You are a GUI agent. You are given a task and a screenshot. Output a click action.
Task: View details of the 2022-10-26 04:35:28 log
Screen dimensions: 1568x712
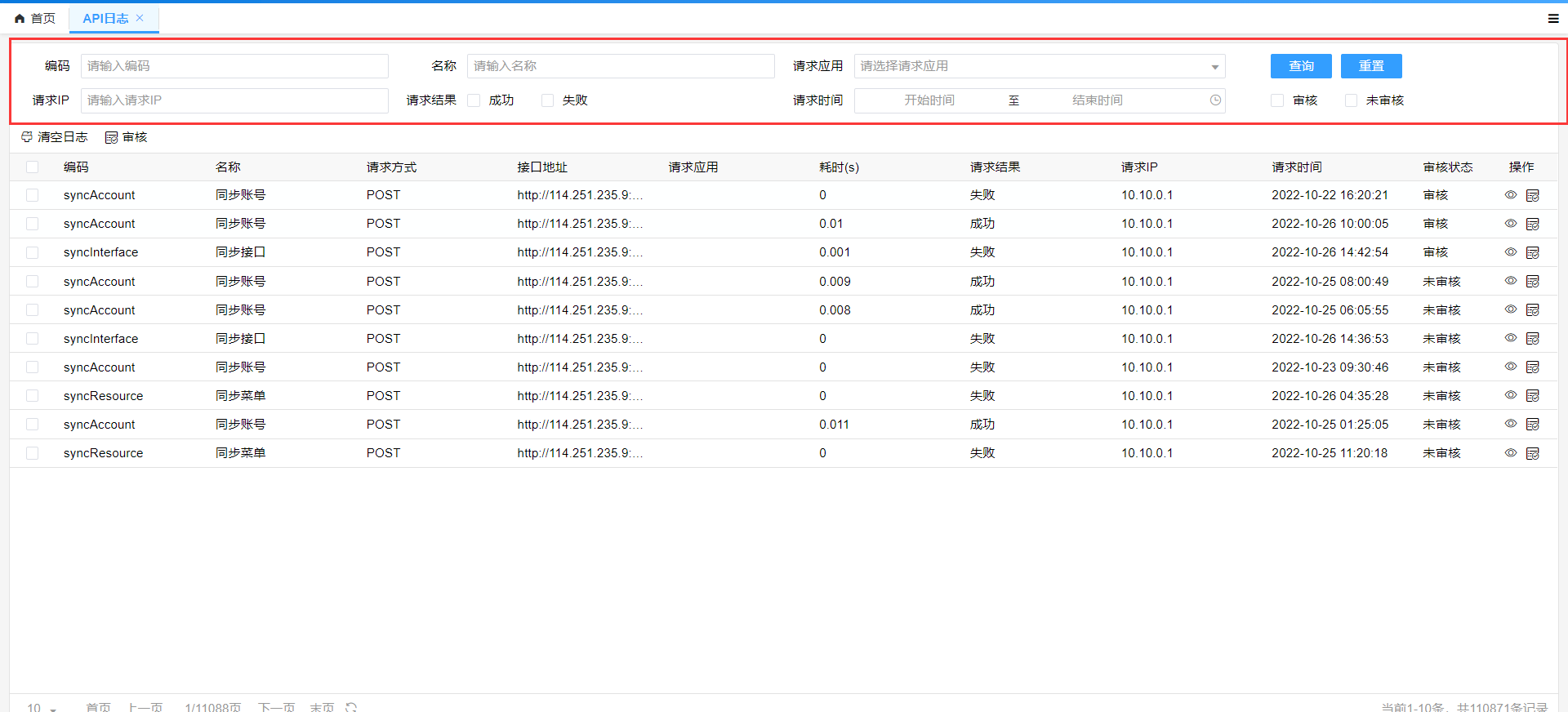(1511, 395)
